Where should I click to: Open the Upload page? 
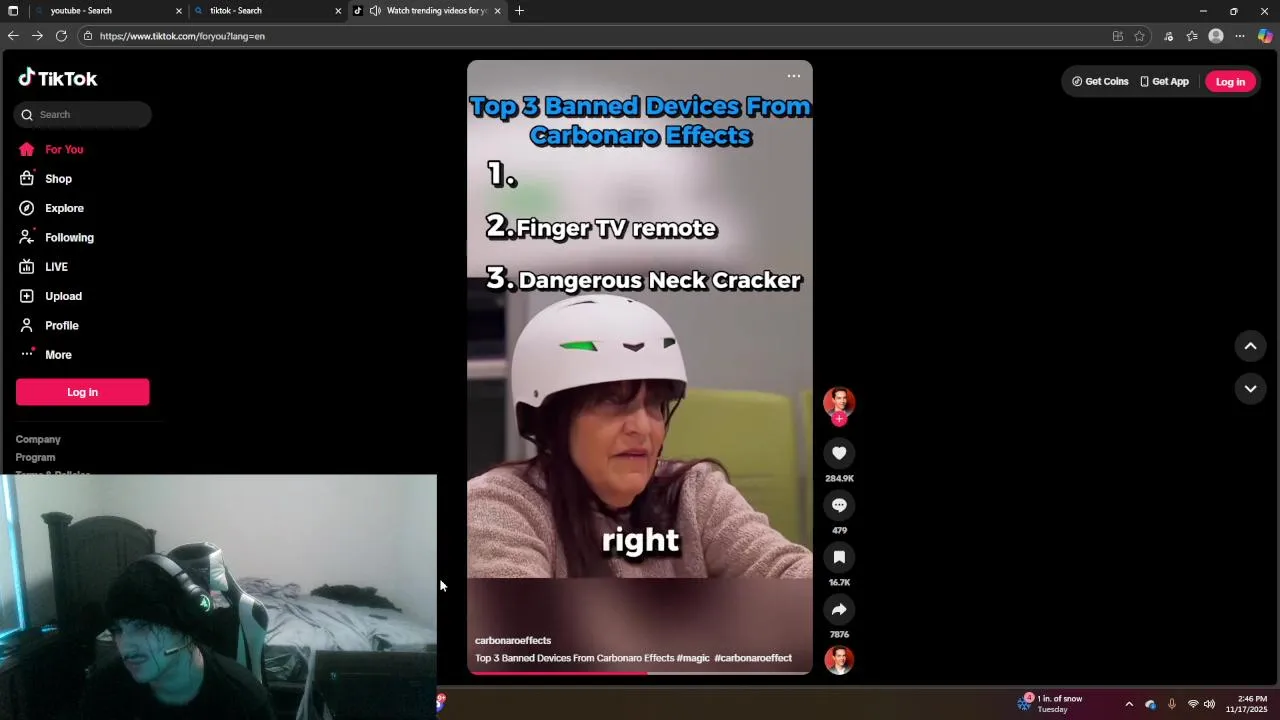pyautogui.click(x=63, y=296)
